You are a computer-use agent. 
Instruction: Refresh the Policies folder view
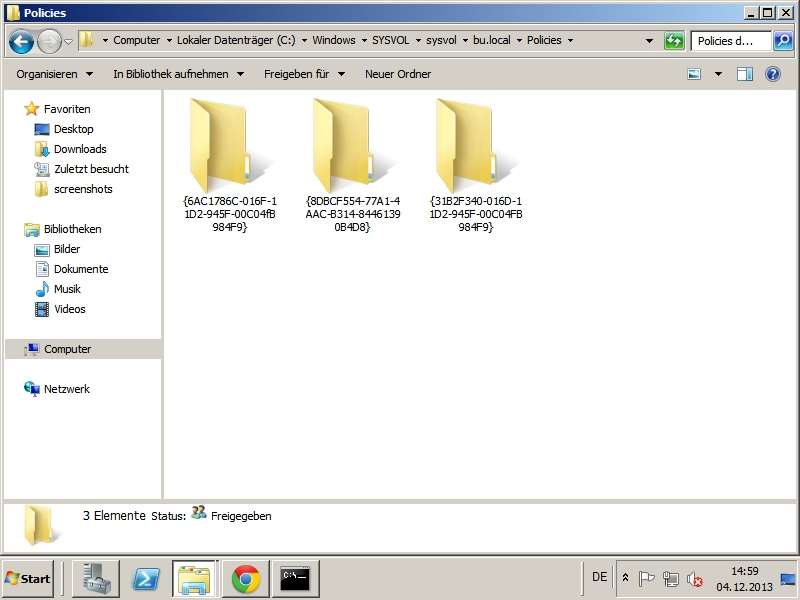tap(673, 40)
